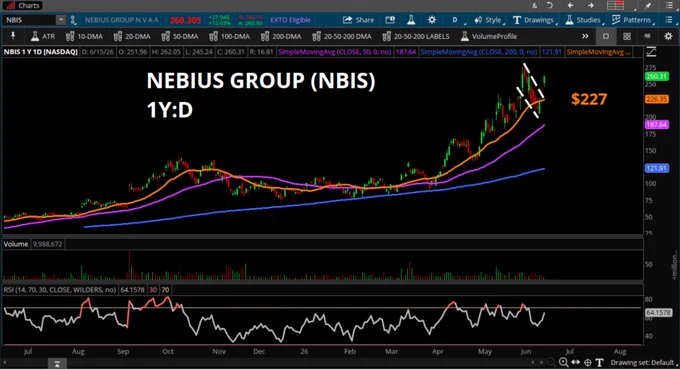Click the Share button
The height and width of the screenshot is (369, 680).
click(358, 20)
